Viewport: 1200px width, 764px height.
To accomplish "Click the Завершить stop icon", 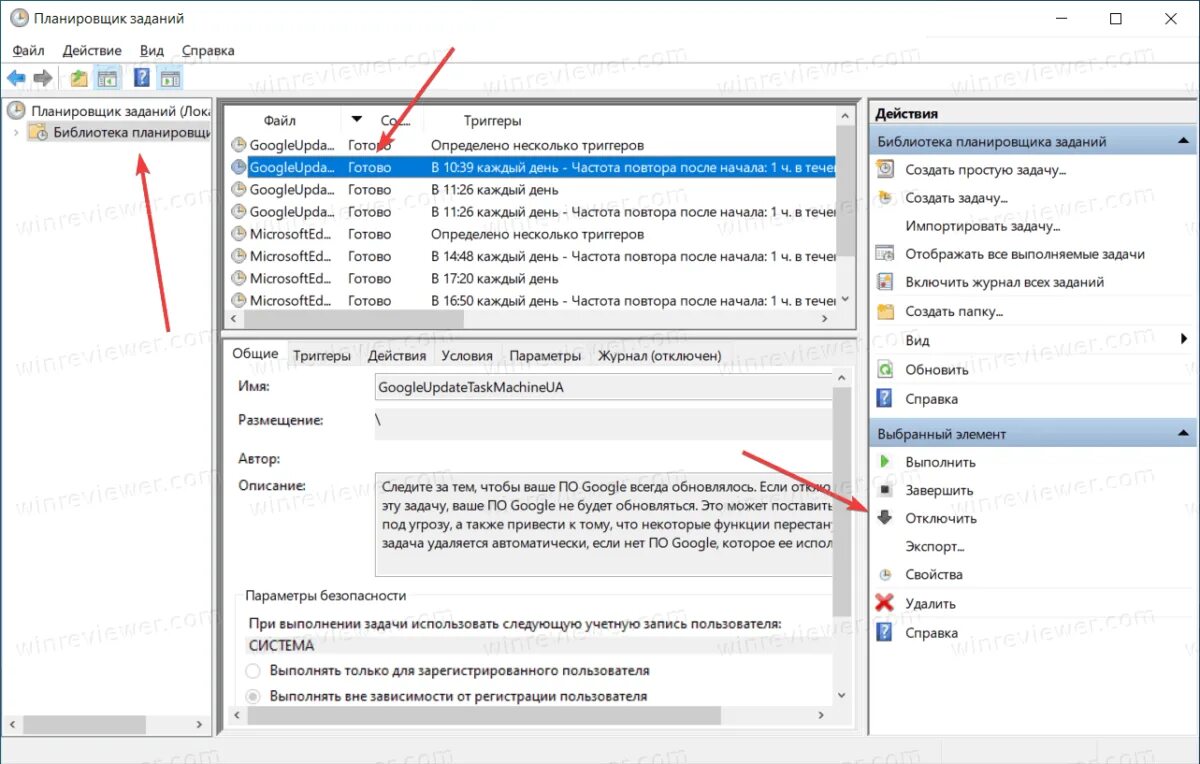I will pos(885,490).
